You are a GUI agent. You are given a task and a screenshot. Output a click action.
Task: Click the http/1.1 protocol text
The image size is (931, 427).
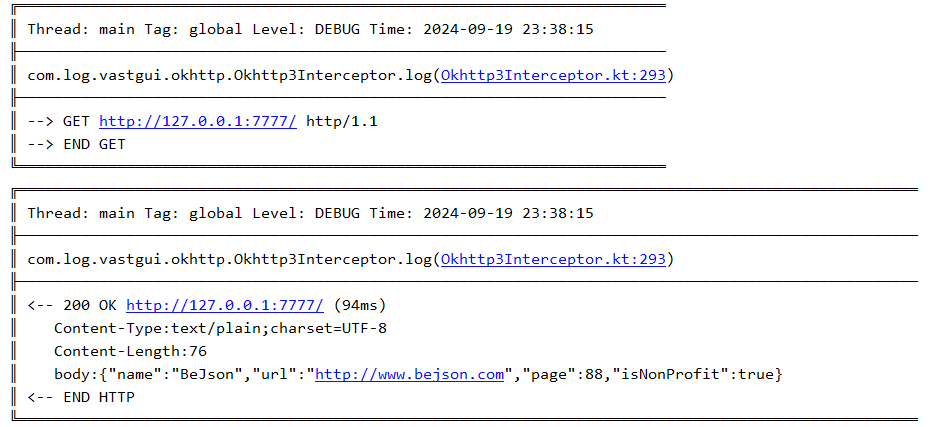click(342, 122)
